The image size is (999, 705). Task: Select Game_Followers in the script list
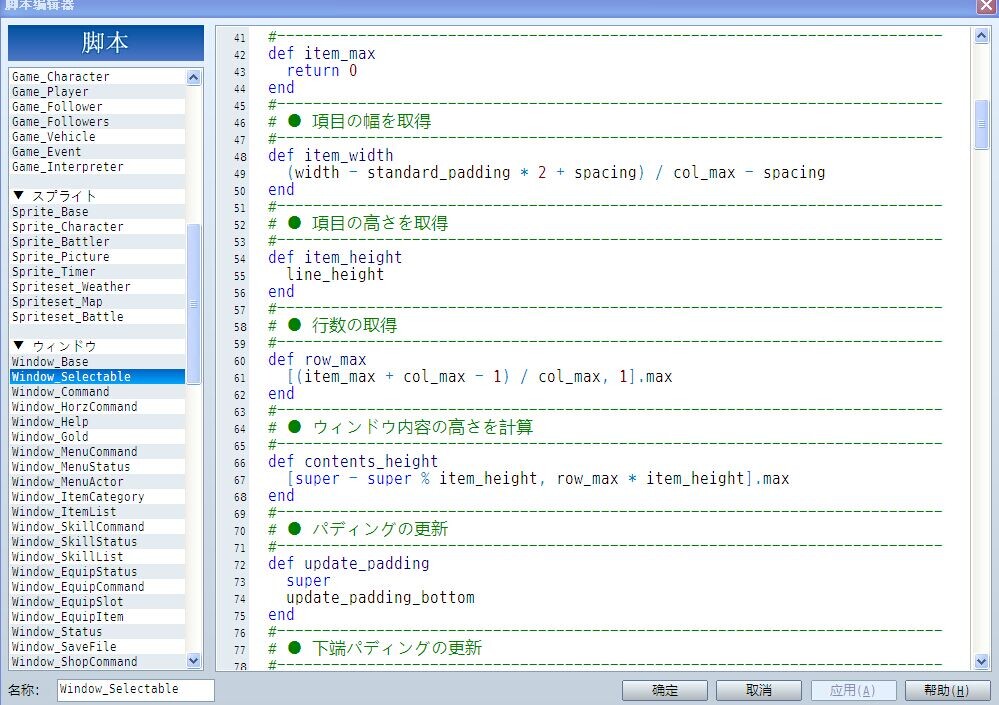[98, 122]
